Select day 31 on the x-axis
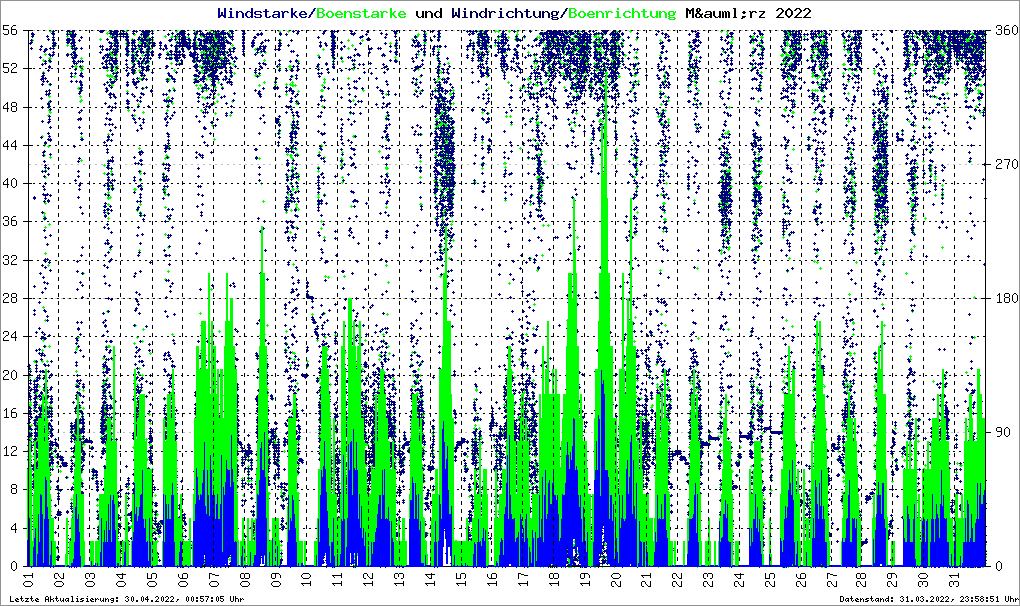Screen dimensions: 1020x606 pos(954,580)
